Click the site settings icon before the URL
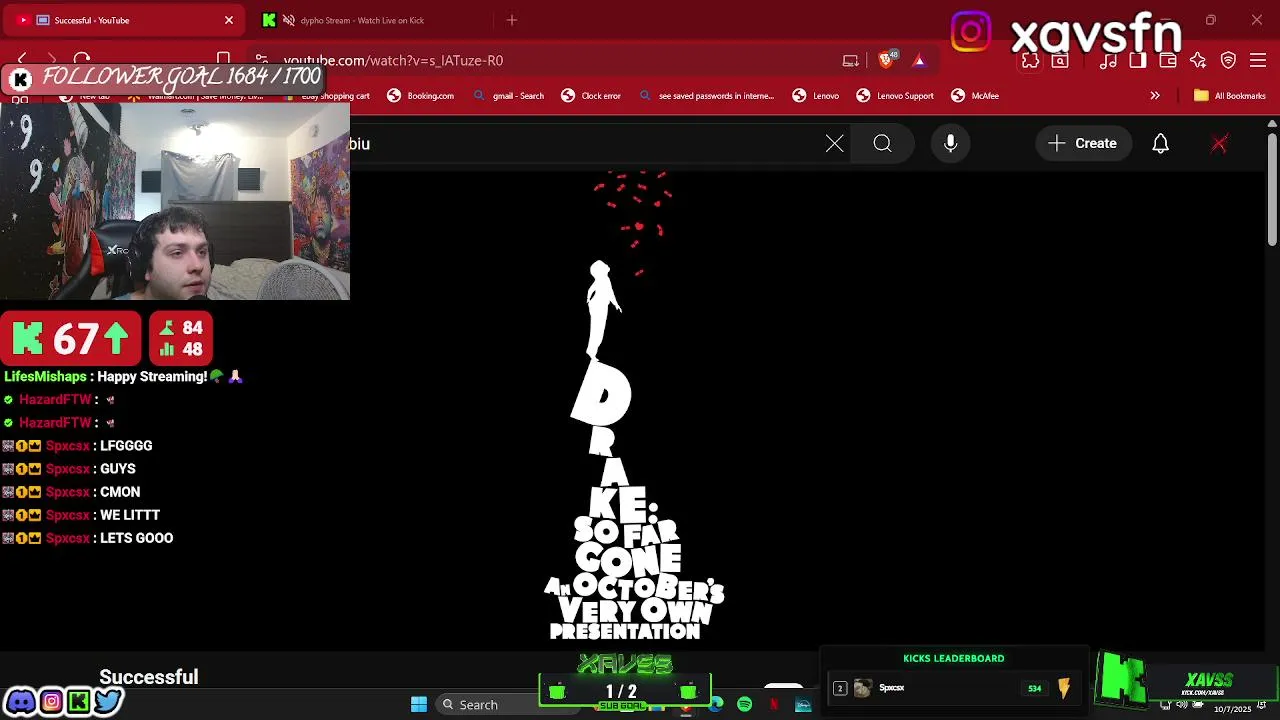Image resolution: width=1280 pixels, height=720 pixels. coord(261,60)
